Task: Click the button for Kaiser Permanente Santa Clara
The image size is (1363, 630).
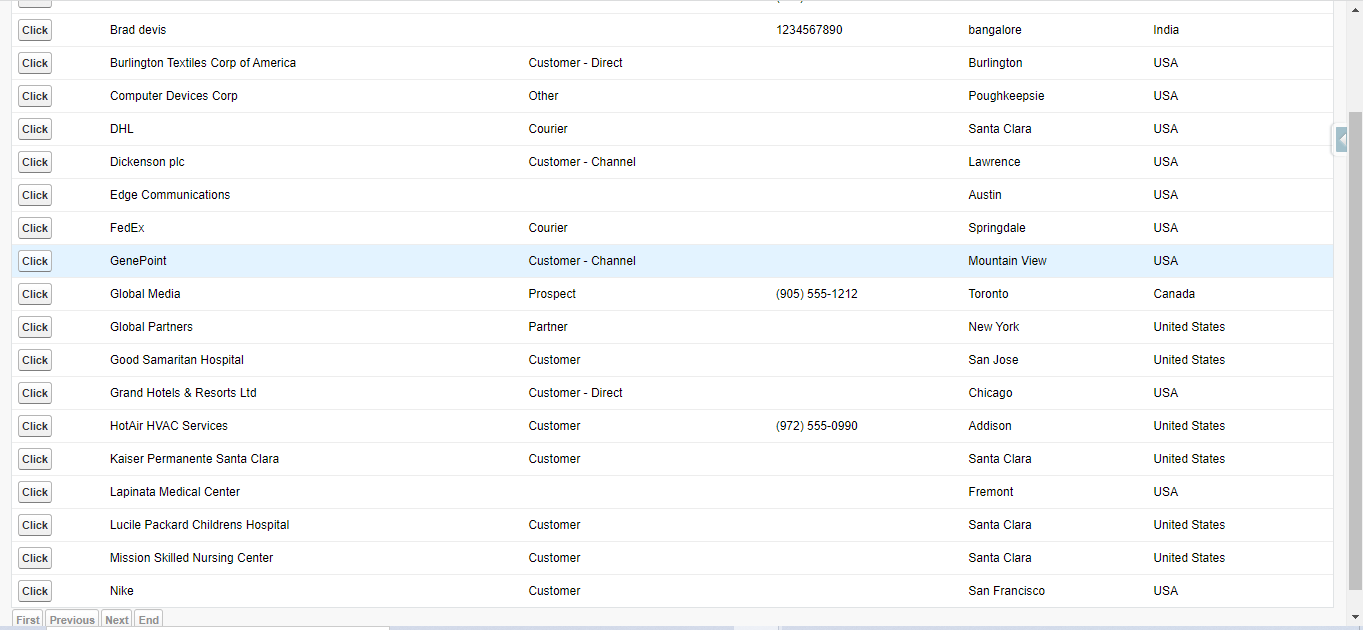Action: [x=35, y=459]
